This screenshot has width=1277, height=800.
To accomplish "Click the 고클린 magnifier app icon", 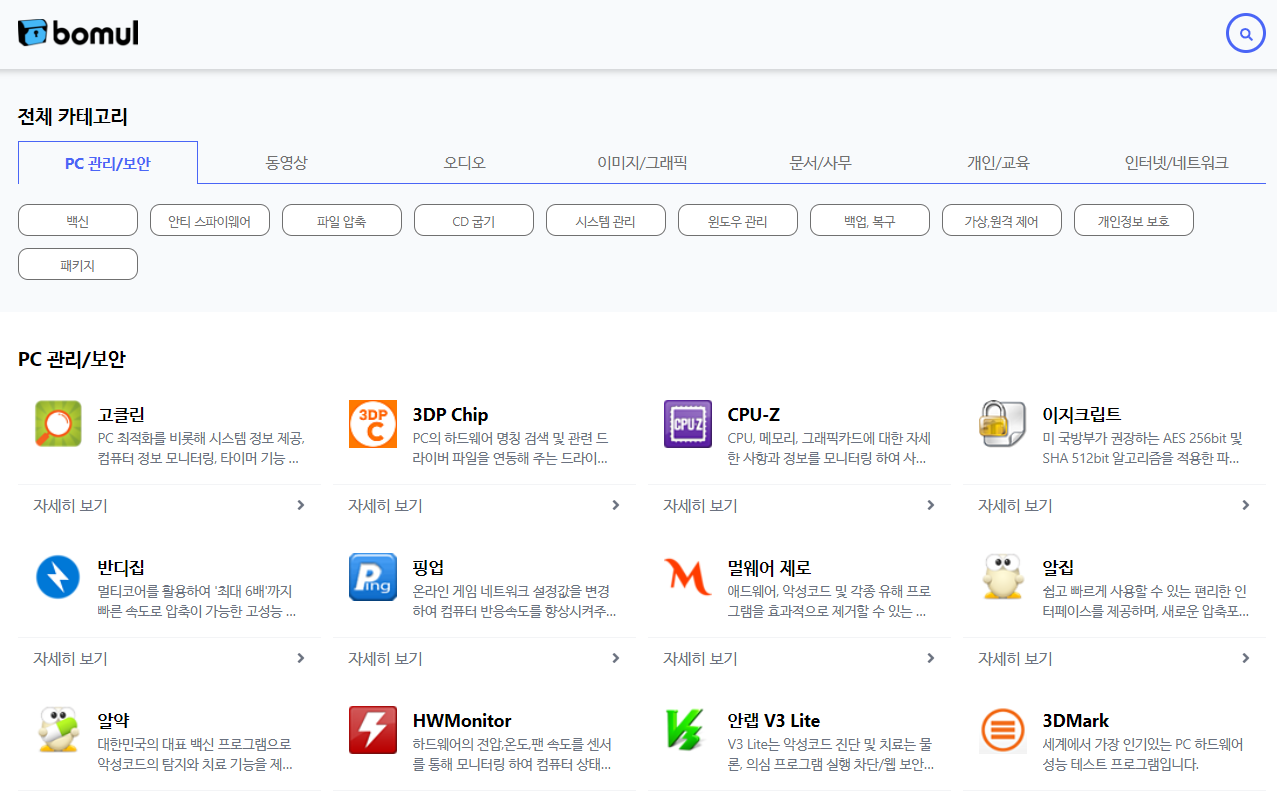I will [x=58, y=424].
